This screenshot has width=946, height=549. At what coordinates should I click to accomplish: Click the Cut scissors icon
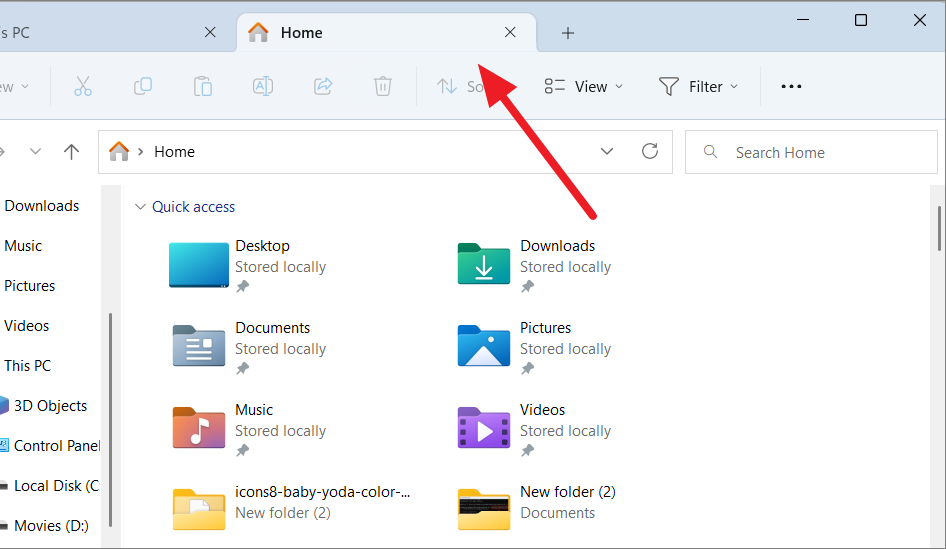[83, 86]
